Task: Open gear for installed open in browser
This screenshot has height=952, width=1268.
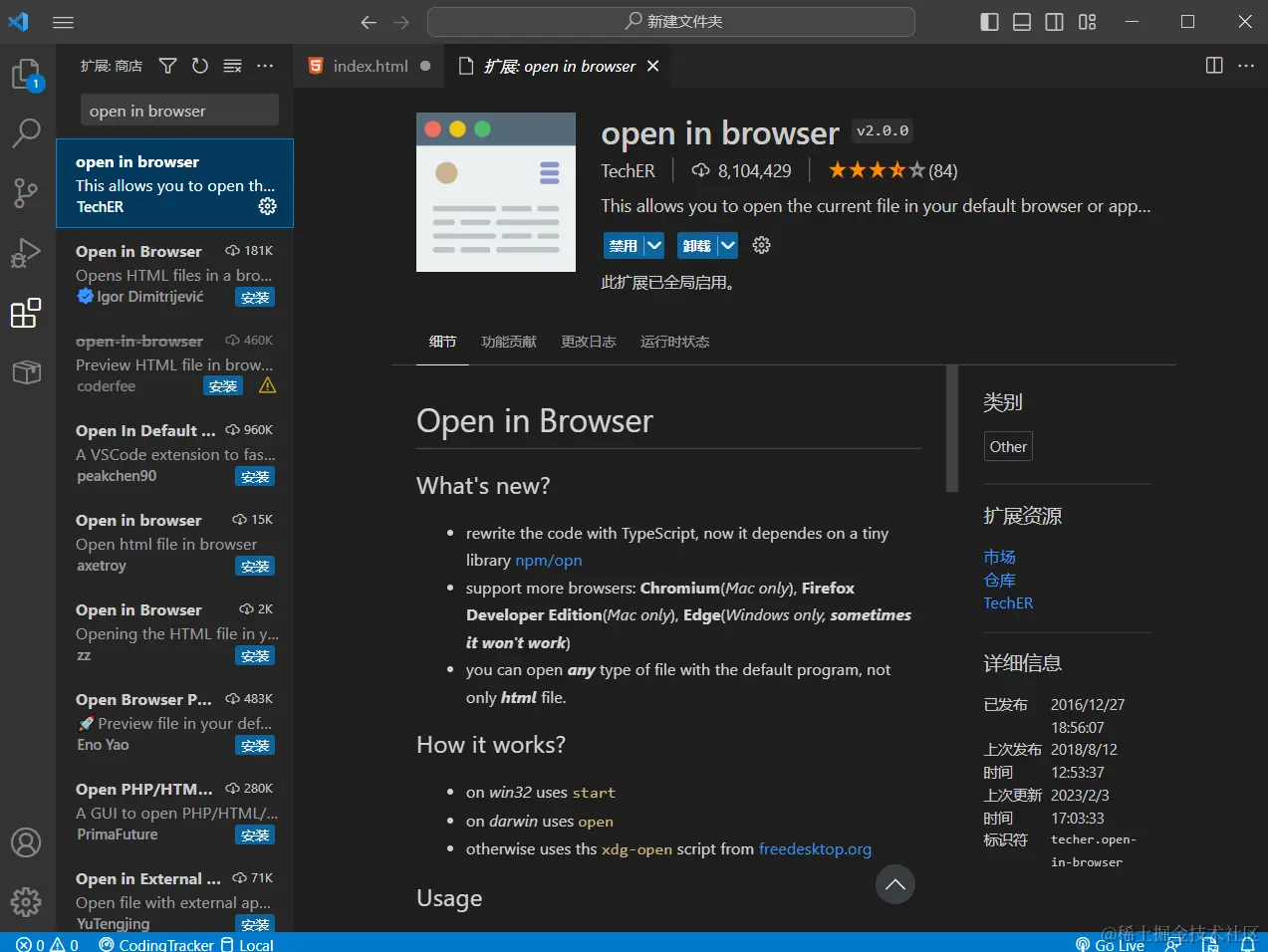Action: [x=268, y=206]
